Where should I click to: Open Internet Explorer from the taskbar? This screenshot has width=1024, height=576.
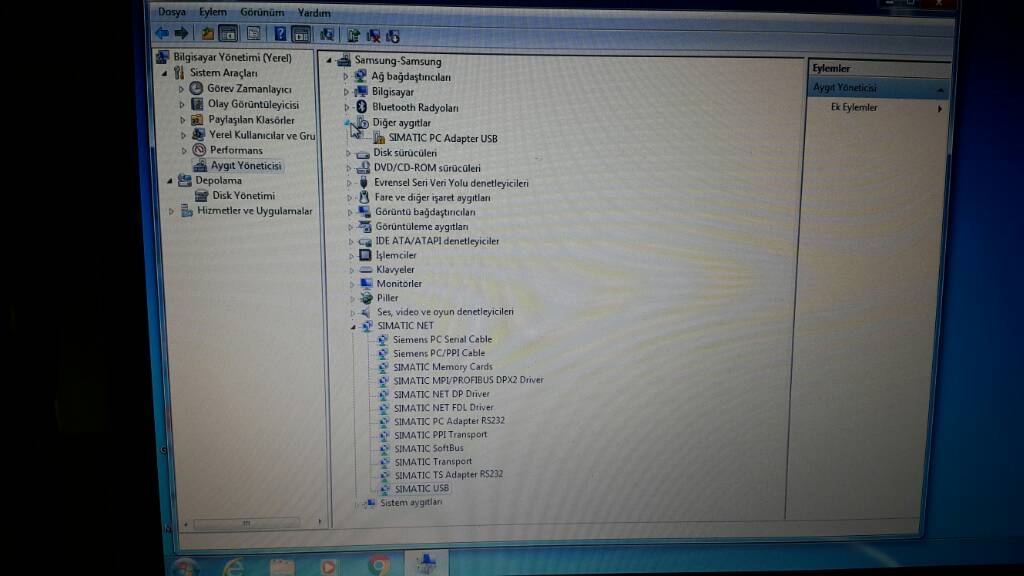tap(233, 566)
